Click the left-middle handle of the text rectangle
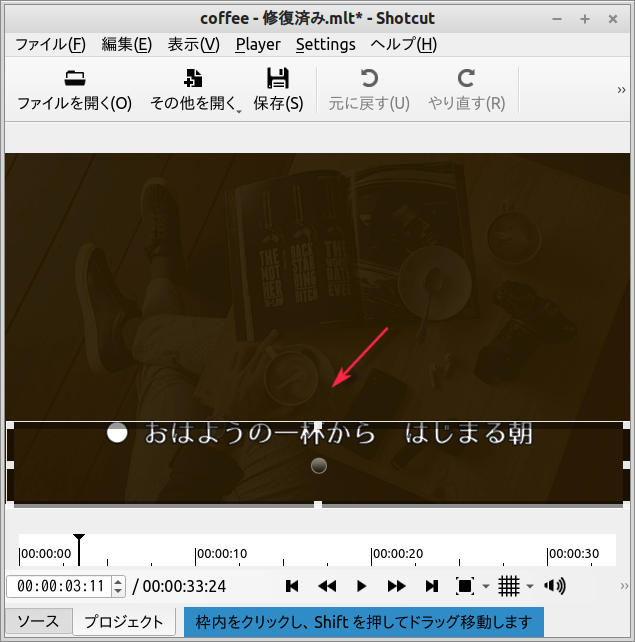Viewport: 635px width, 642px height. [10, 465]
